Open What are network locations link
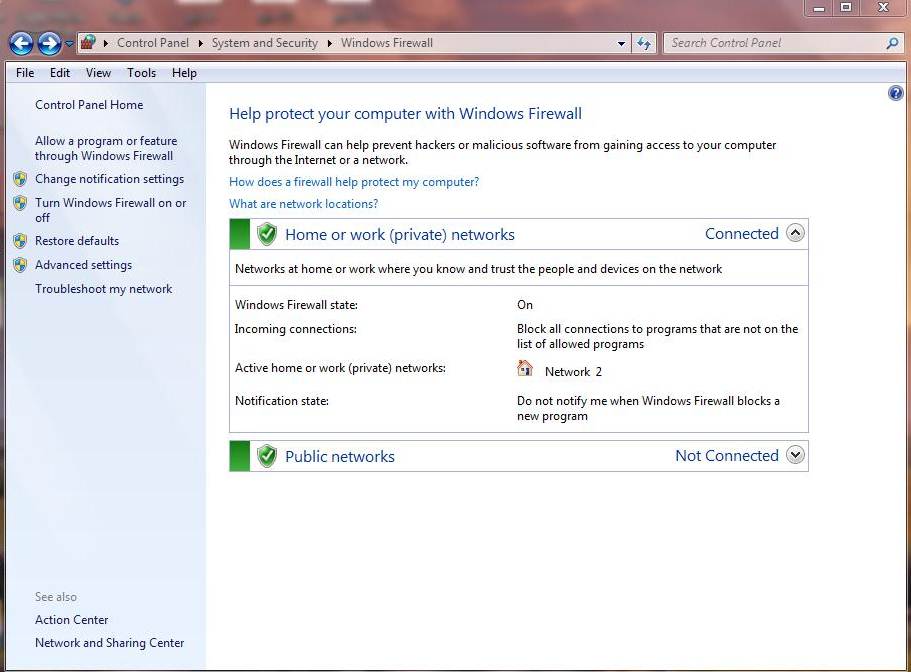The height and width of the screenshot is (672, 911). (303, 204)
